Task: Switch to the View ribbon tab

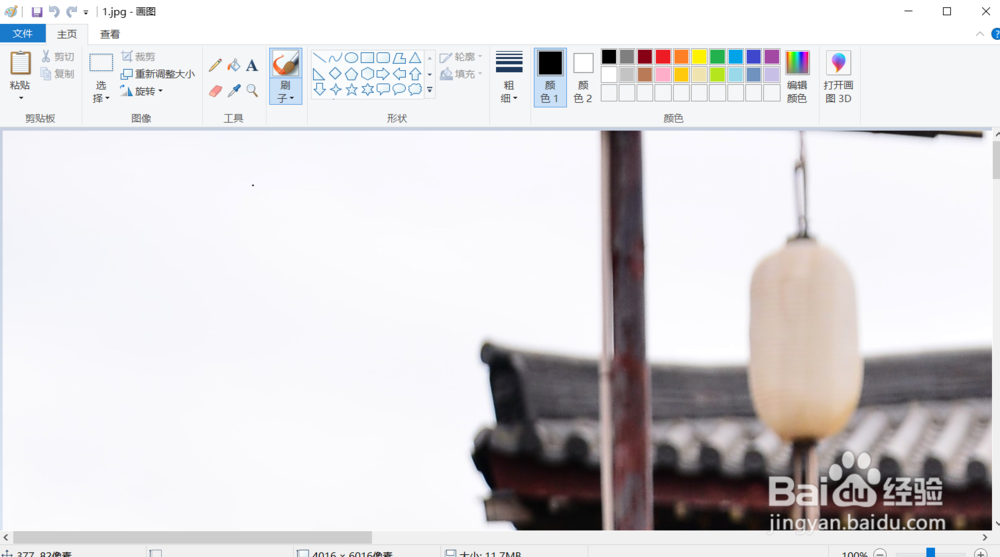Action: pos(110,34)
